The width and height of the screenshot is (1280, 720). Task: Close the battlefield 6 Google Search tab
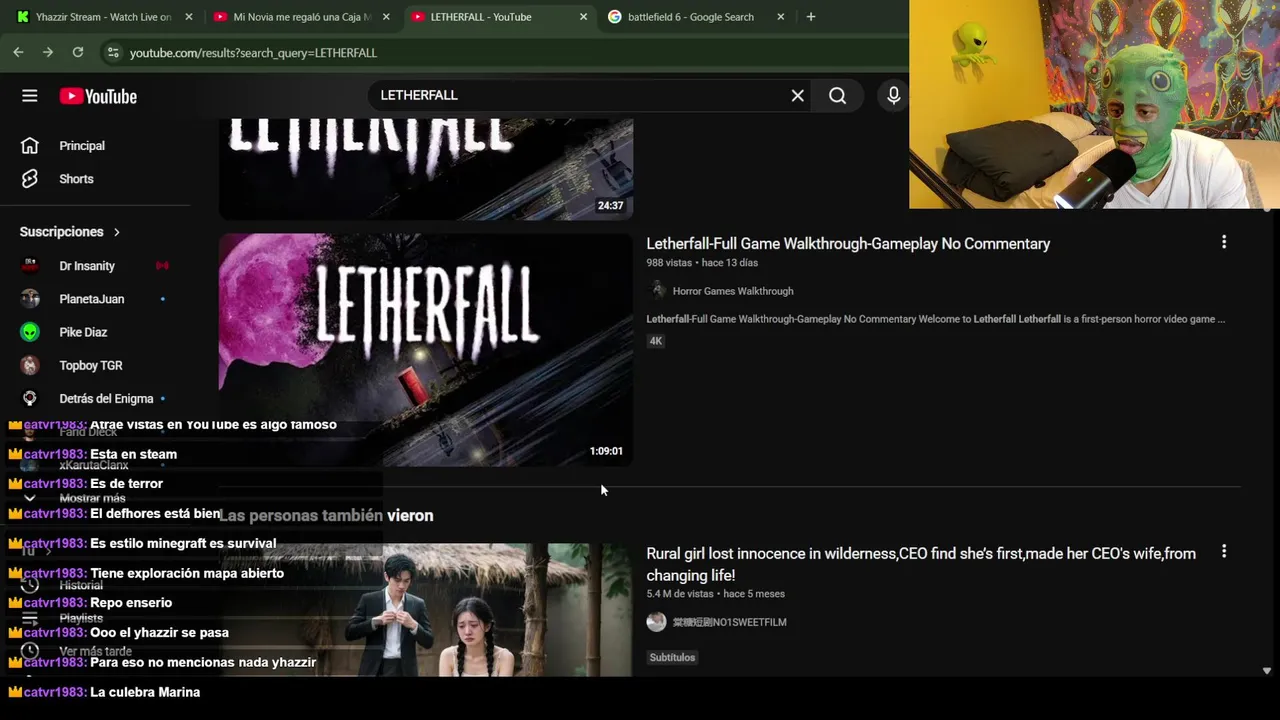(x=781, y=17)
